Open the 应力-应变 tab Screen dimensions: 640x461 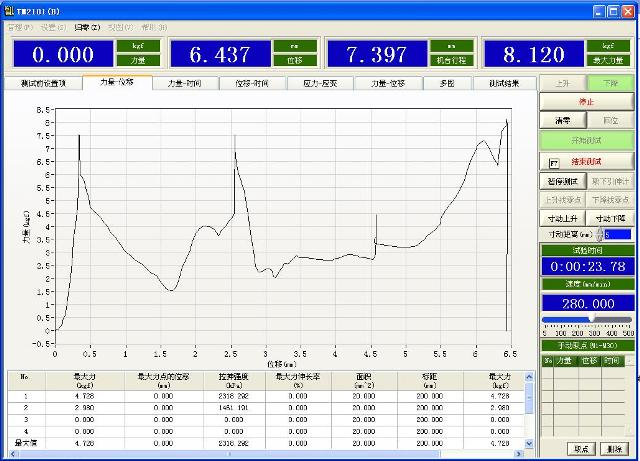pos(320,84)
